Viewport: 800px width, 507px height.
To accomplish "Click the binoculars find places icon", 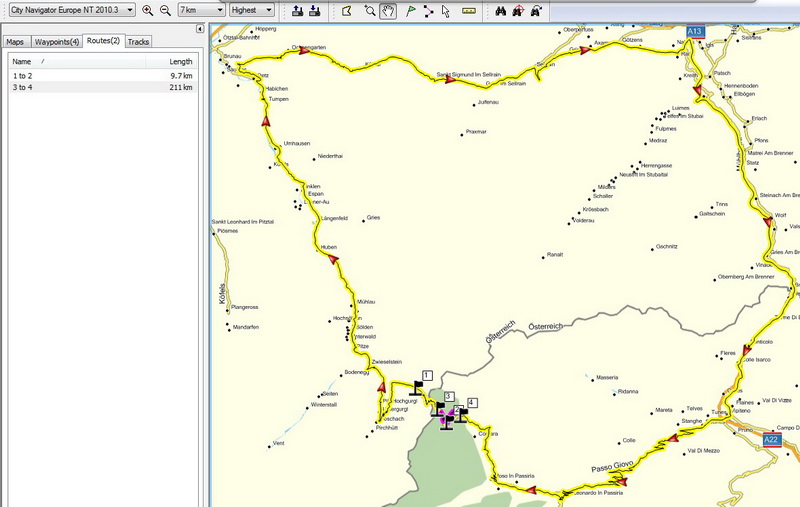I will click(500, 11).
